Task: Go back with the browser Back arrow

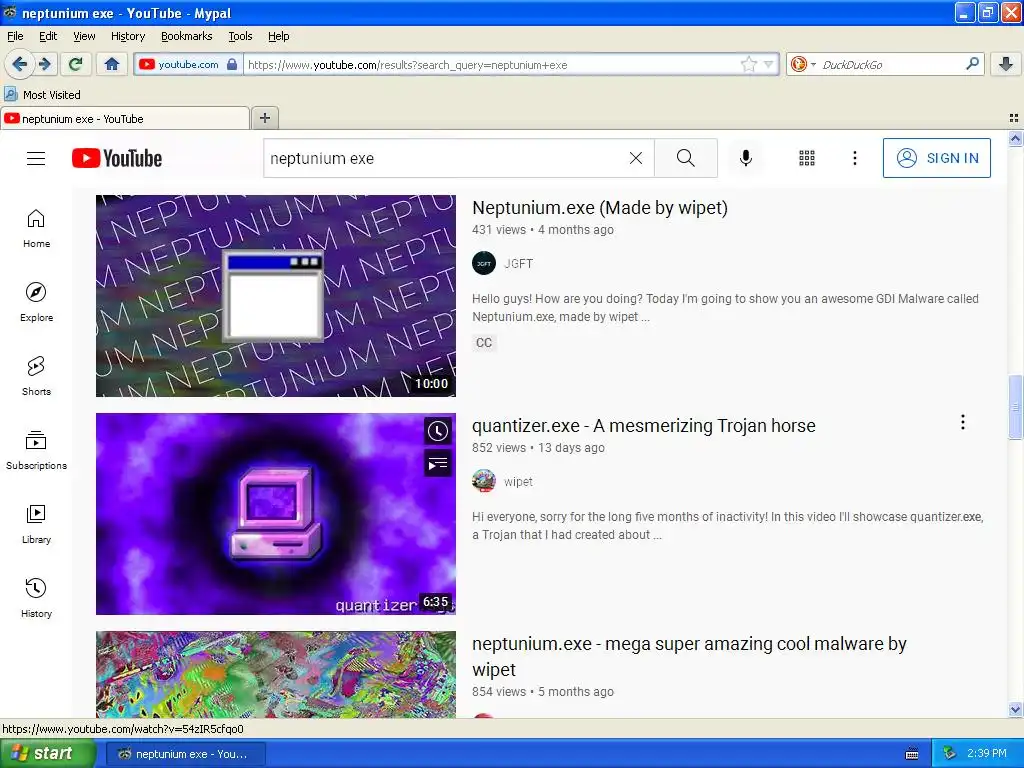Action: coord(20,64)
